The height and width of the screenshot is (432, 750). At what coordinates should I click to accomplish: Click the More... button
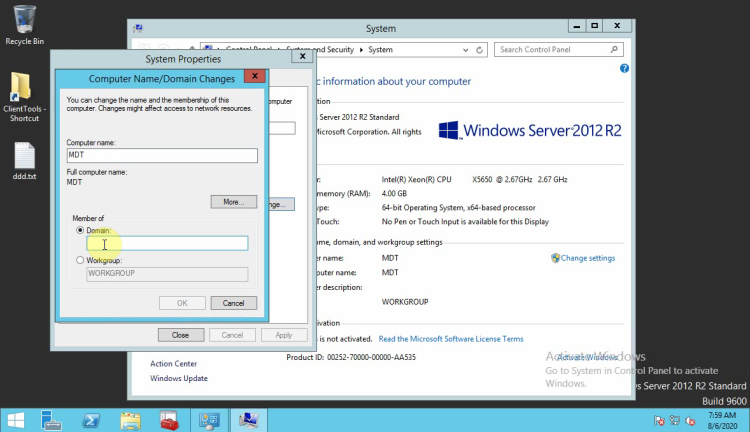[x=233, y=202]
